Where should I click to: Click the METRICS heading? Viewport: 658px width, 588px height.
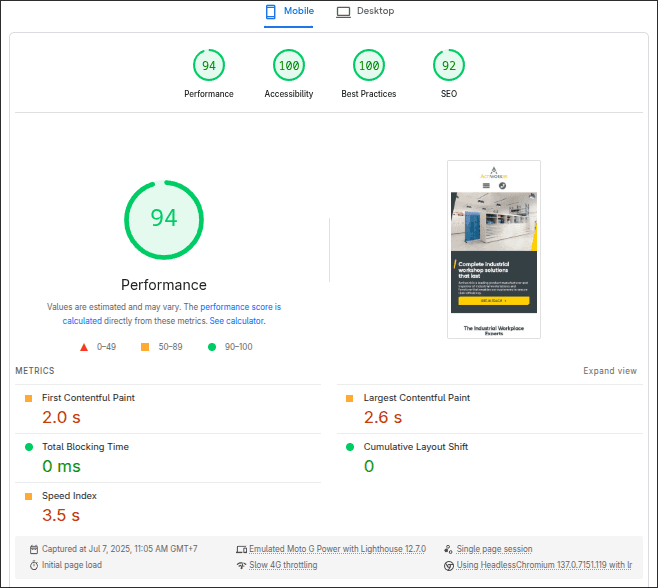coord(35,371)
